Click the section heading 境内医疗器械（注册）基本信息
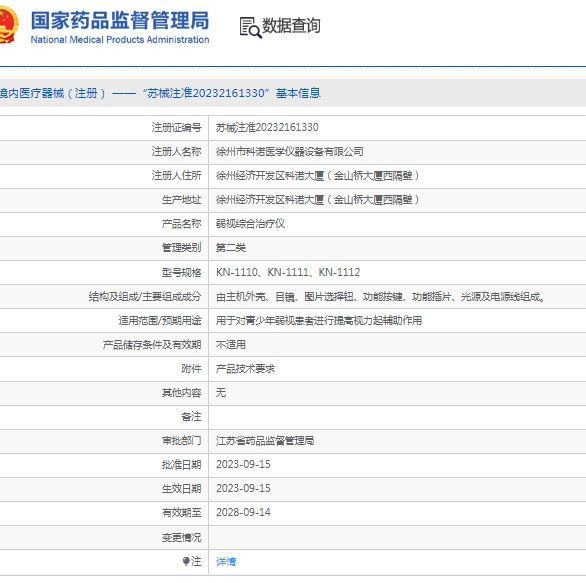This screenshot has height=583, width=586. (160, 93)
